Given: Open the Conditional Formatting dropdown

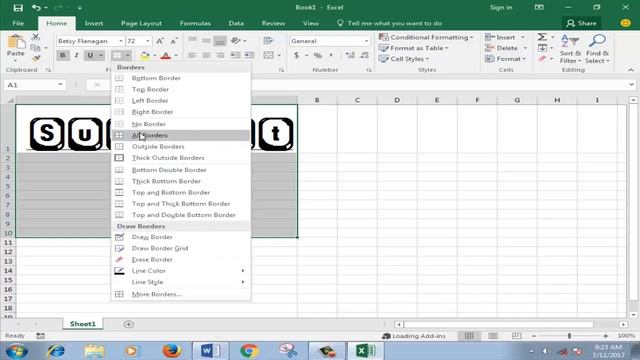Looking at the screenshot, I should 426,37.
